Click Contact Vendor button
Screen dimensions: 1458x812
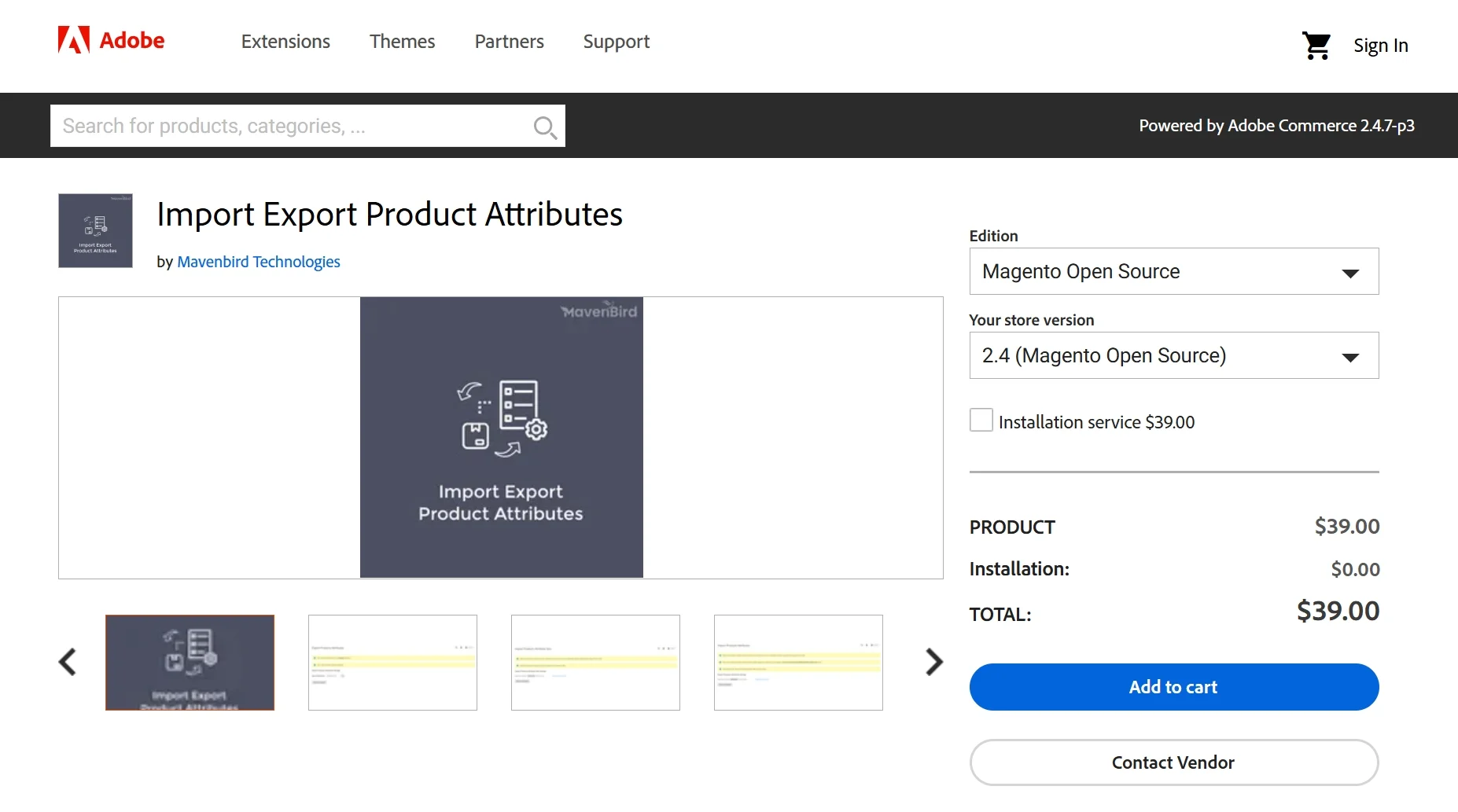tap(1173, 762)
